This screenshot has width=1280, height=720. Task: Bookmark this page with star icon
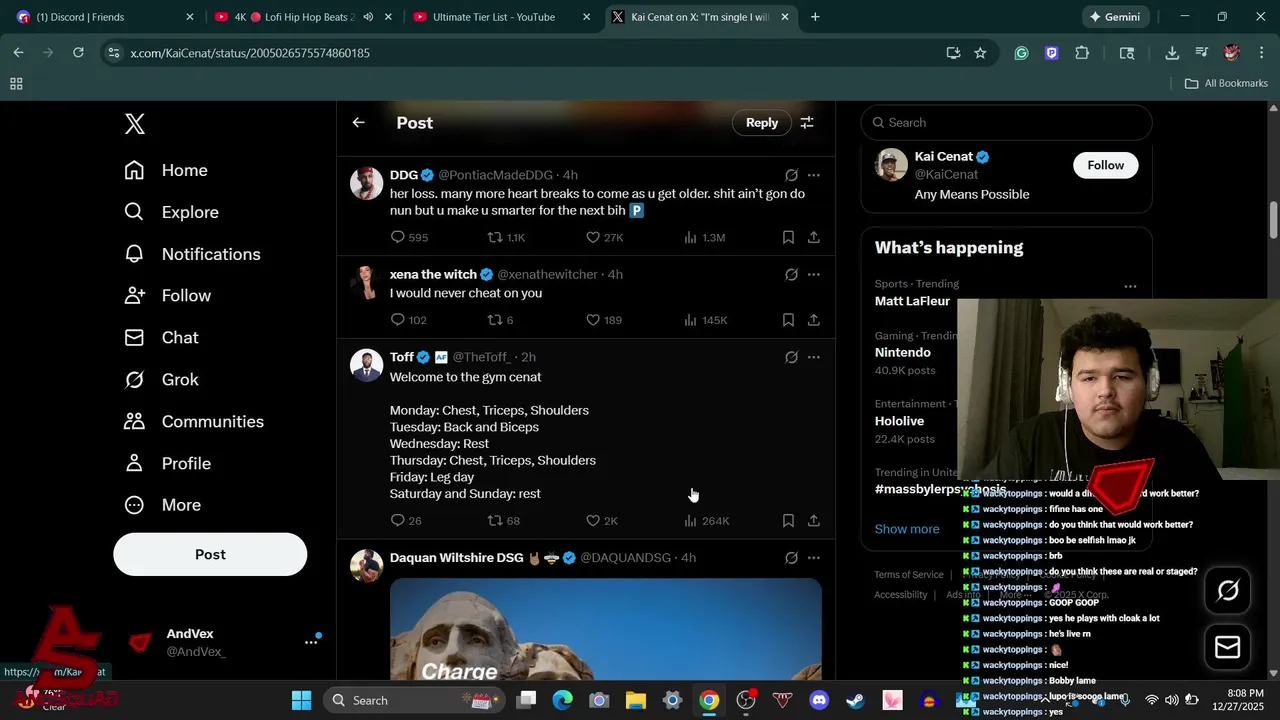(x=980, y=53)
